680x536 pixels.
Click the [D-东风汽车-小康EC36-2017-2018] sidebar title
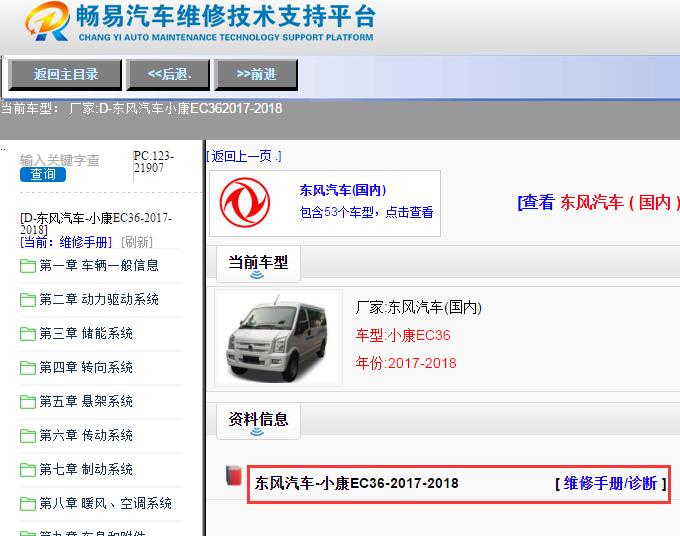[x=96, y=223]
